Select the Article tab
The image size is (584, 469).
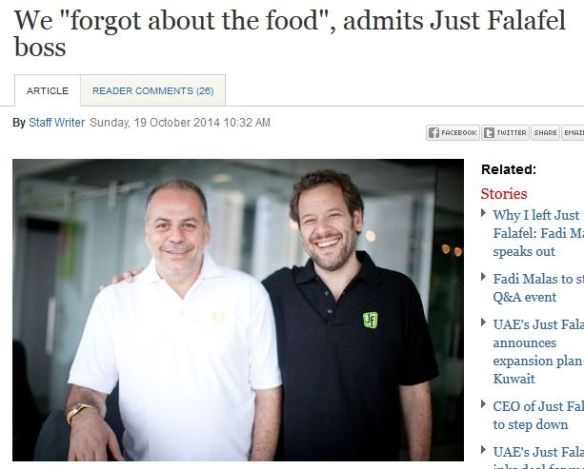(47, 91)
